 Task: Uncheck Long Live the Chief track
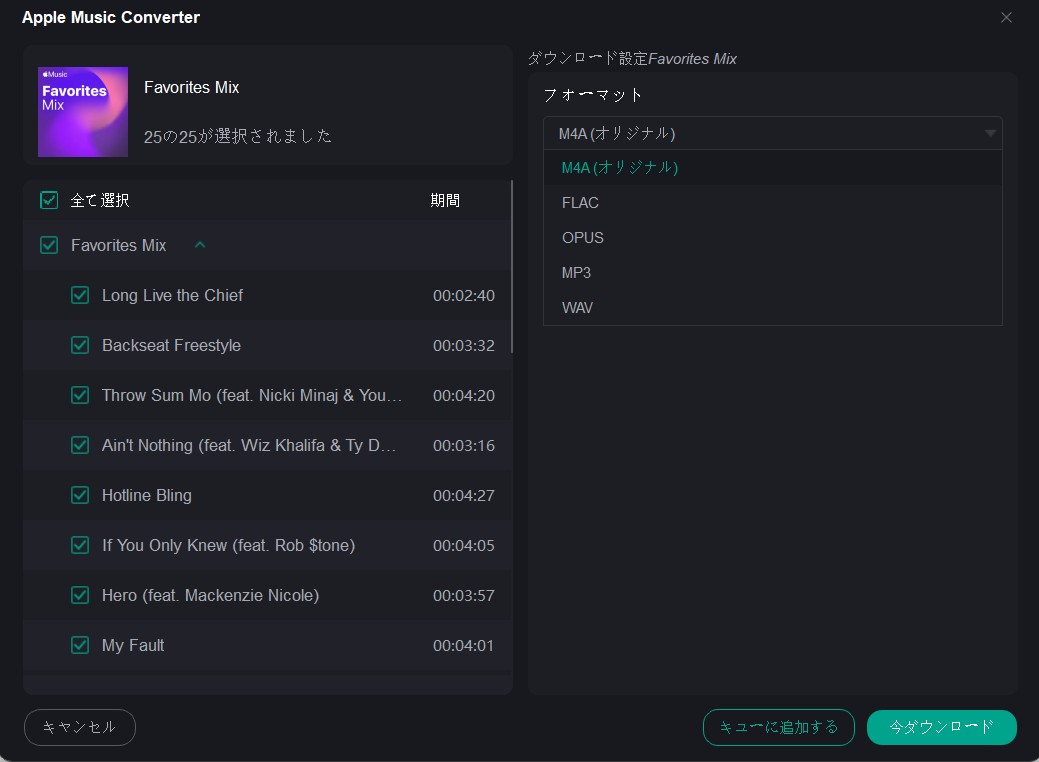[x=80, y=296]
